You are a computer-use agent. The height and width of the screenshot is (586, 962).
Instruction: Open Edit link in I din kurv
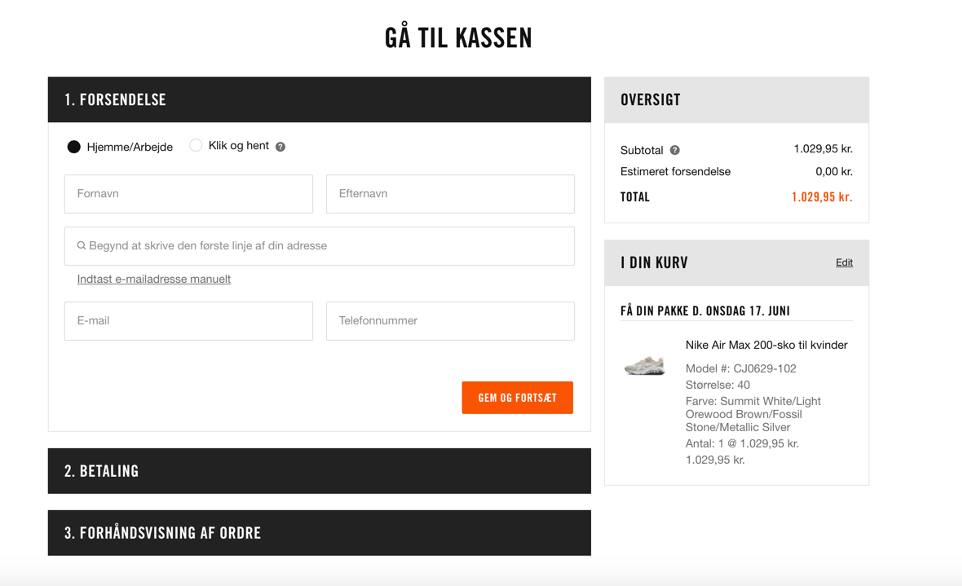[844, 263]
